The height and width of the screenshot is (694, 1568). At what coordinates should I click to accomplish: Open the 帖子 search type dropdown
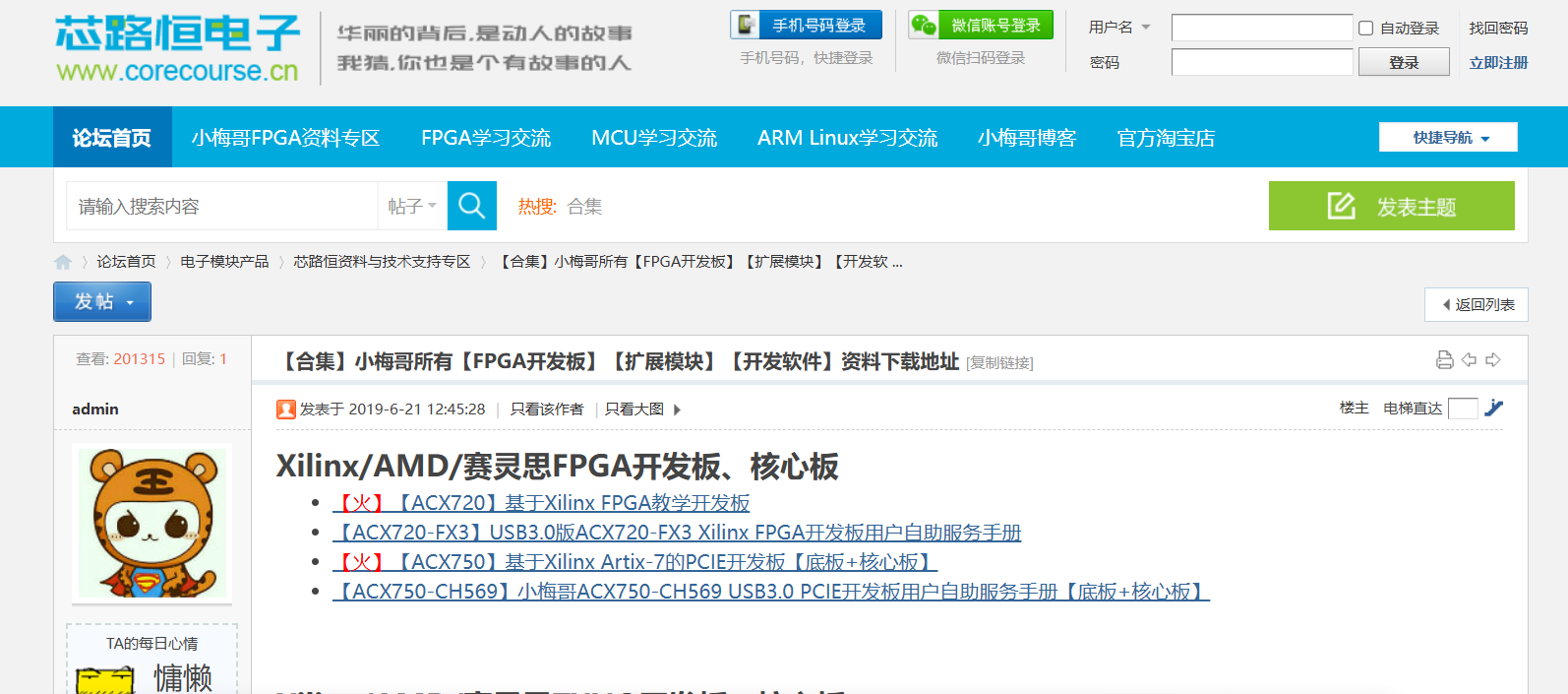[x=412, y=206]
